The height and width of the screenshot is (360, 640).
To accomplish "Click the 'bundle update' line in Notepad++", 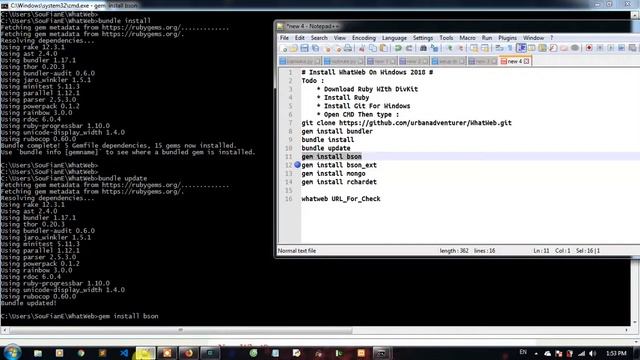I will point(326,148).
